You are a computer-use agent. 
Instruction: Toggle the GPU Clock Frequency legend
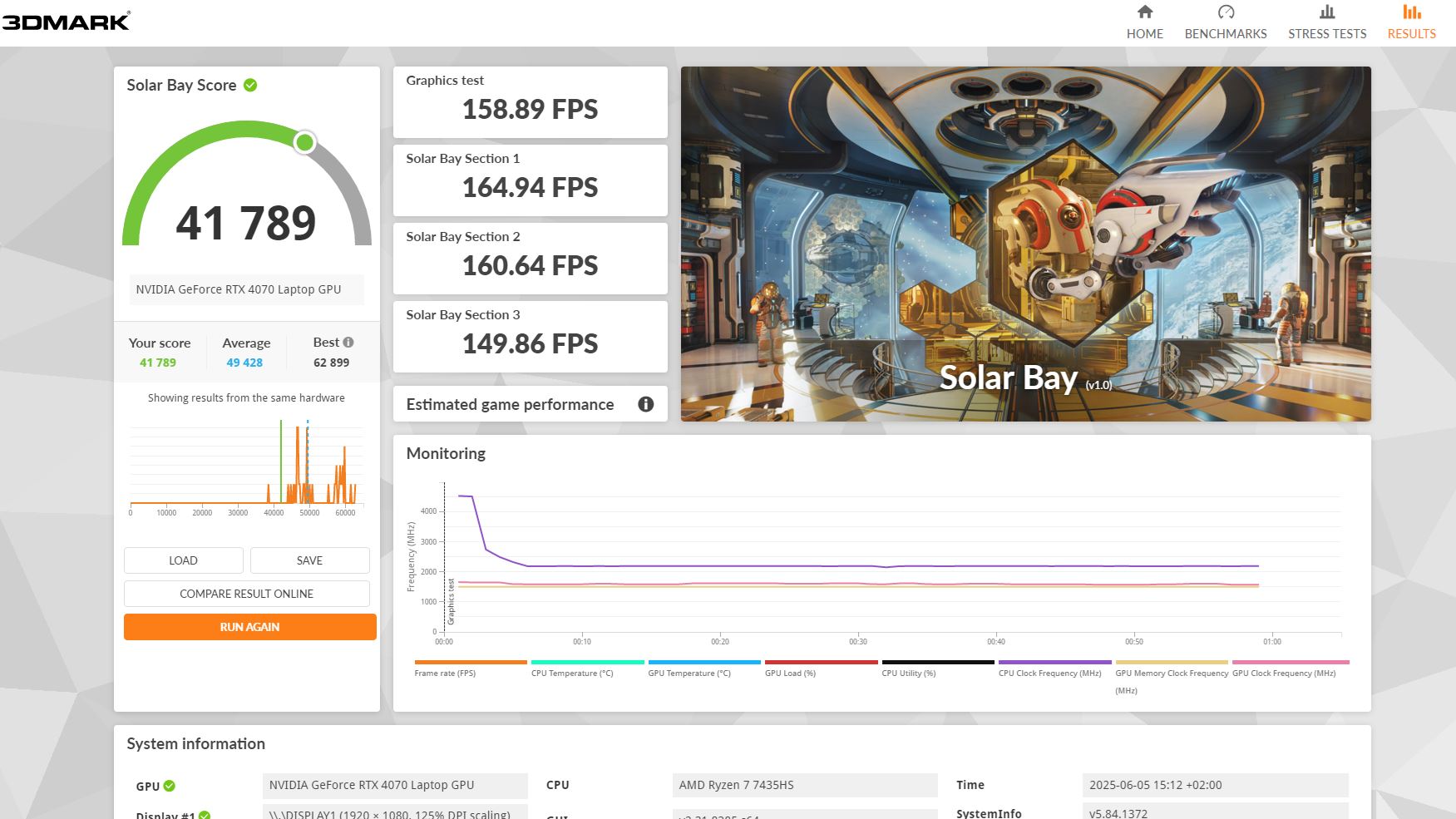click(x=1291, y=669)
